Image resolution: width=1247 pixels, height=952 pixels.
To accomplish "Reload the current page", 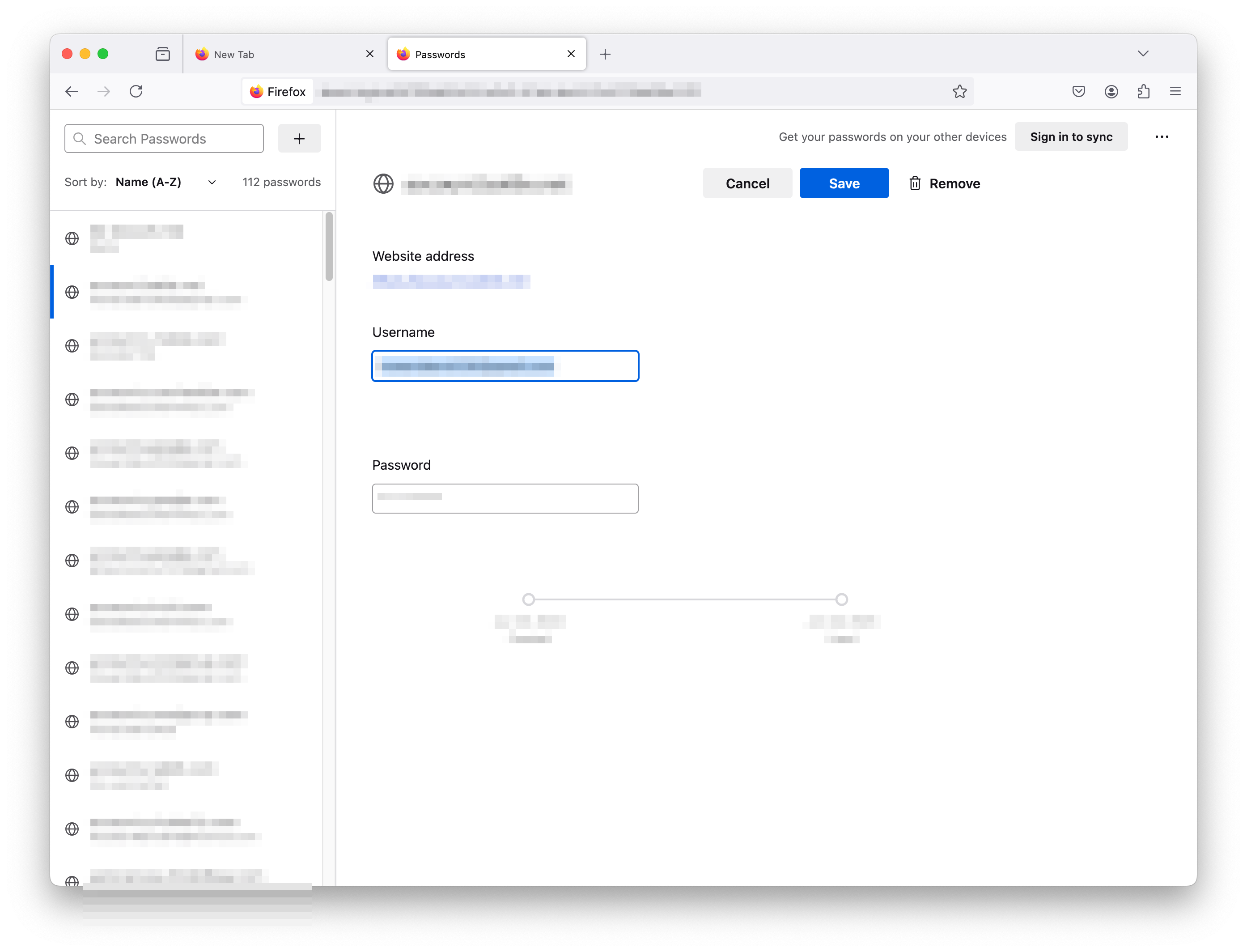I will coord(136,91).
